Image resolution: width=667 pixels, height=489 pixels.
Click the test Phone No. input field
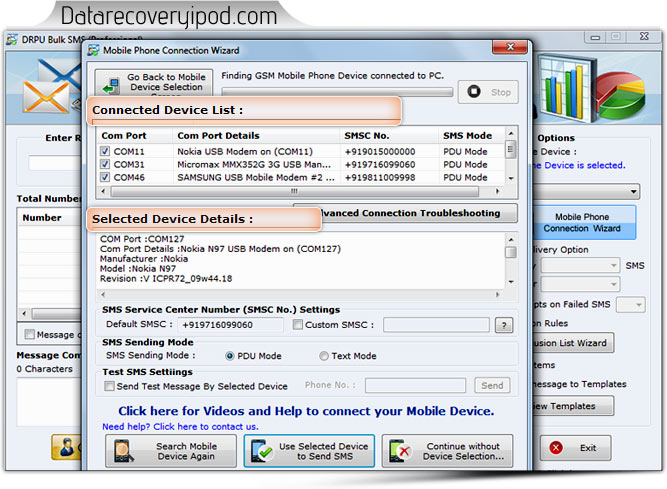point(415,386)
